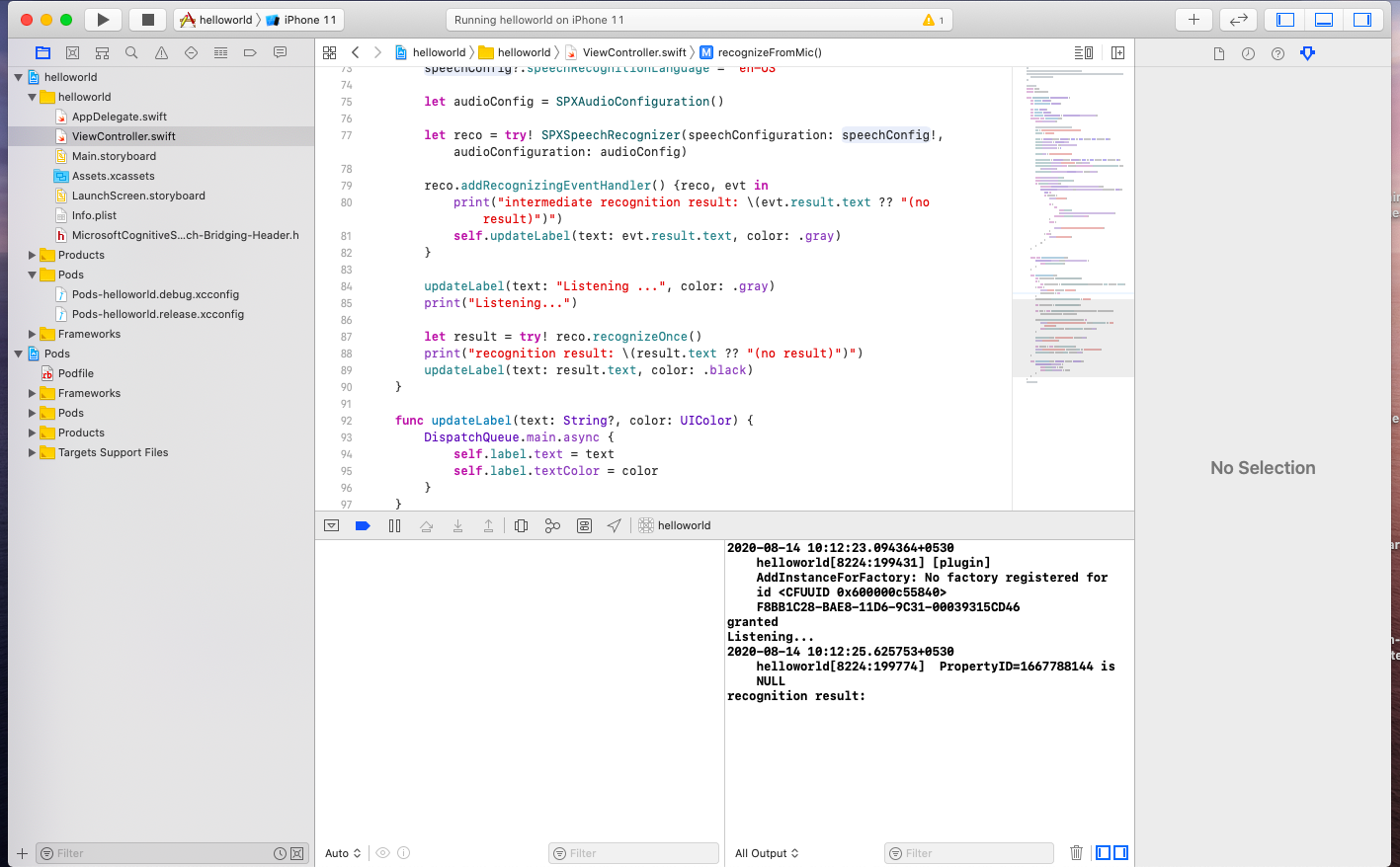The height and width of the screenshot is (867, 1400).
Task: Open the Report navigator speech bubble icon
Action: [x=280, y=52]
